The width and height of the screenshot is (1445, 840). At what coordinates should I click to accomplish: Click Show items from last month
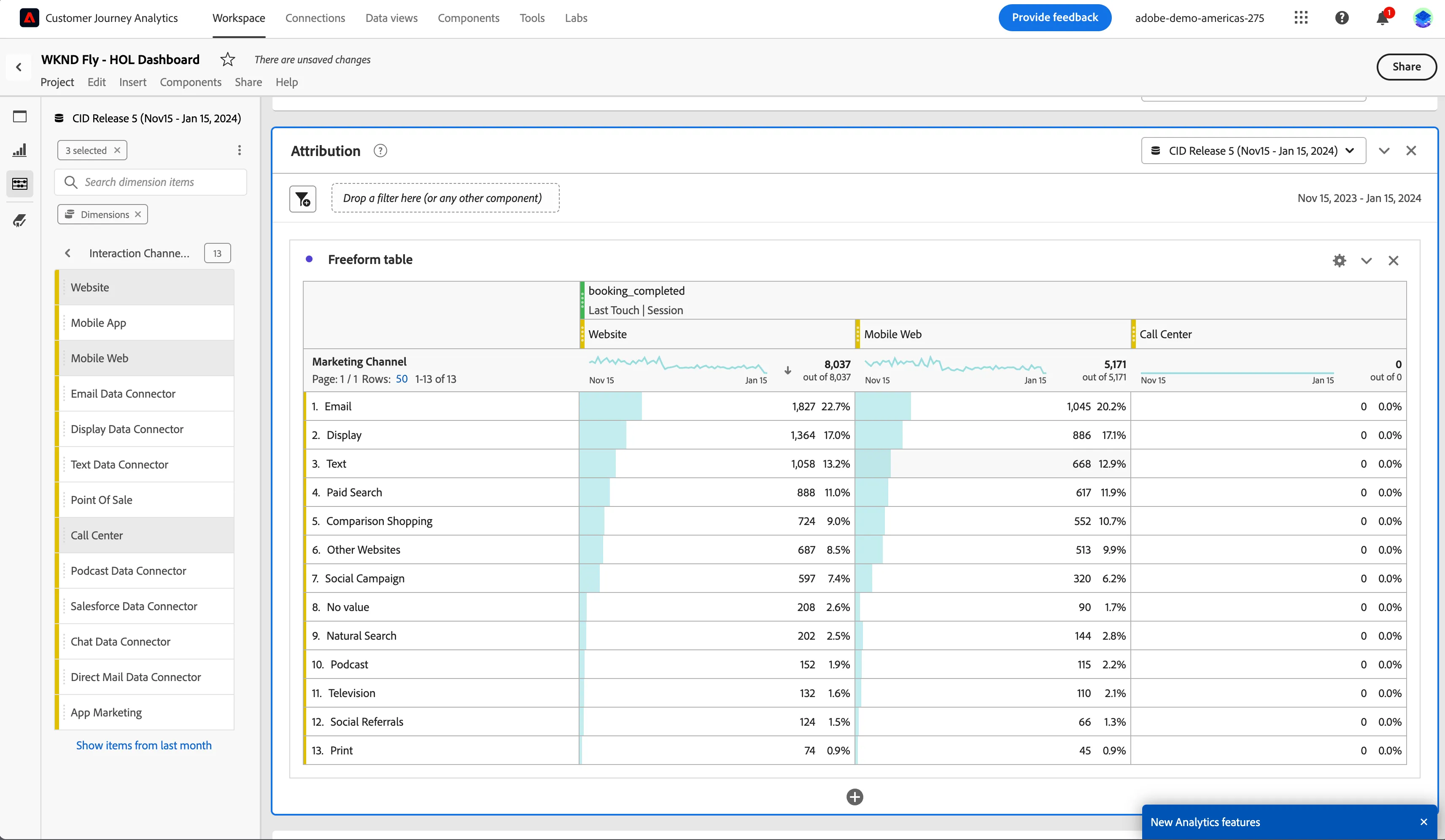pos(144,746)
